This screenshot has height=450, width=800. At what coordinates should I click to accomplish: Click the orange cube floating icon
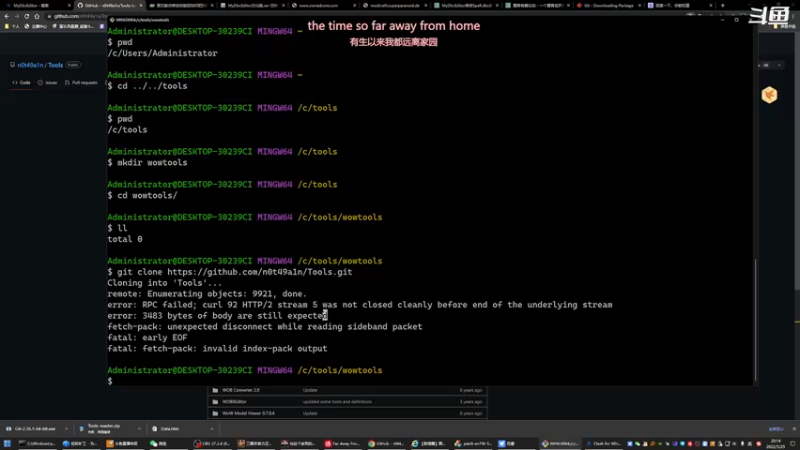769,95
